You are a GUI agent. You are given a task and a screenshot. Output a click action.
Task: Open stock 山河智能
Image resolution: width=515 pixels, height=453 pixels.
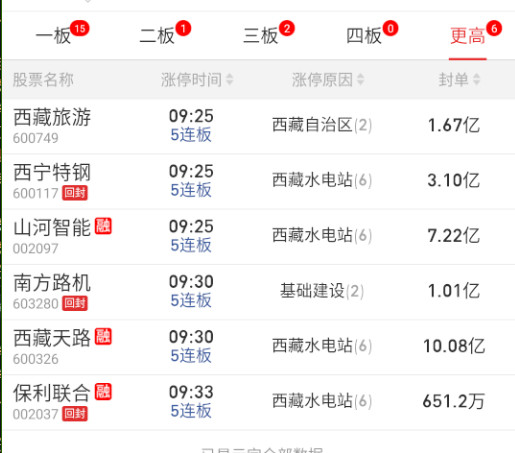click(52, 227)
